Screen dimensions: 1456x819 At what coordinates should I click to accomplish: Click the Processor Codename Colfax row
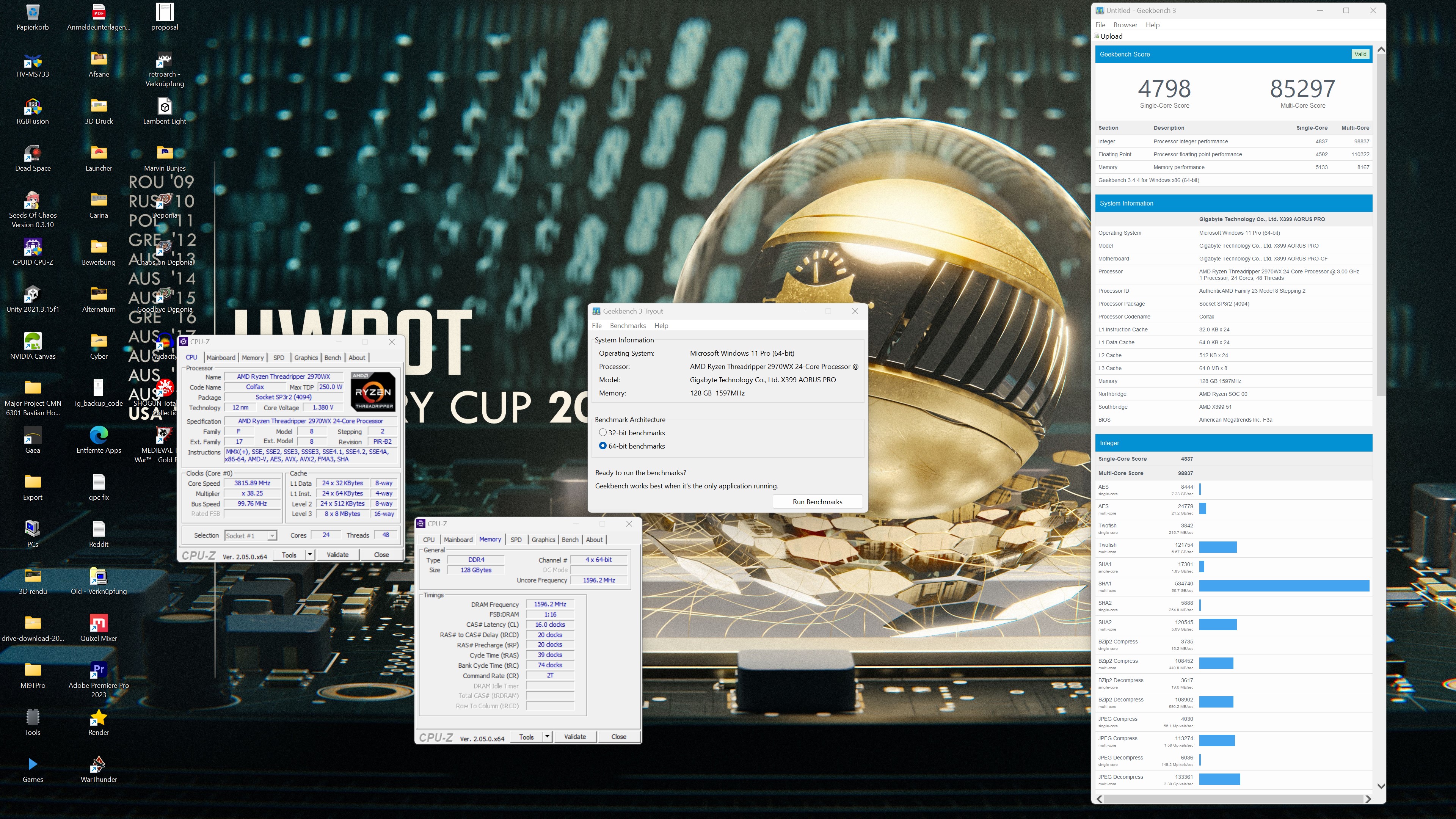(1233, 317)
